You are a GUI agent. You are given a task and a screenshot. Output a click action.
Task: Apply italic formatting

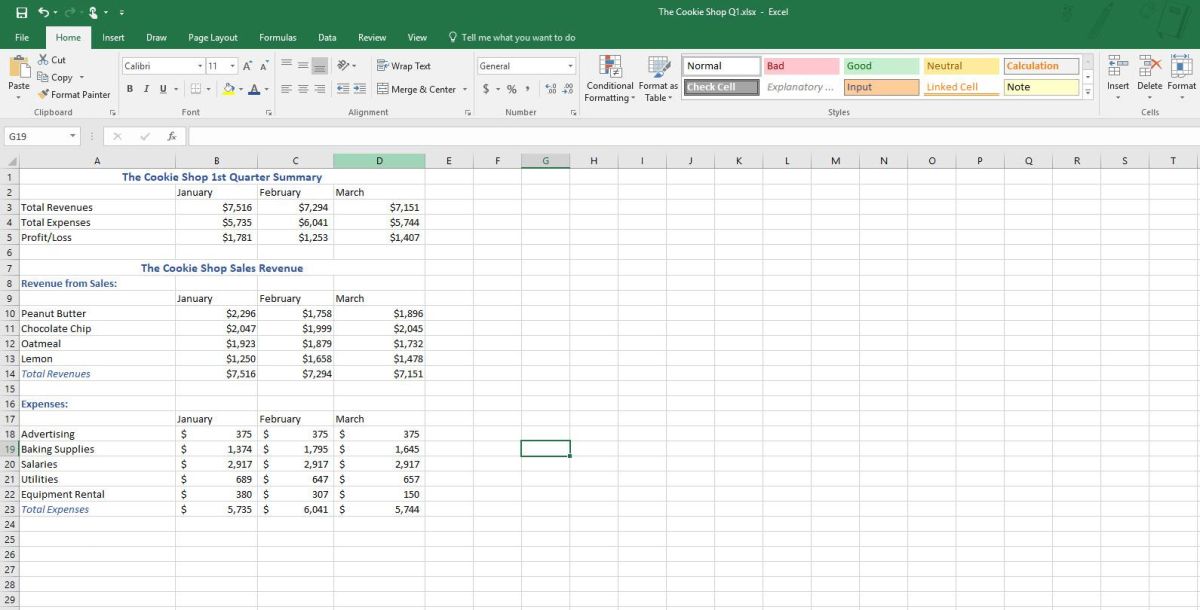pyautogui.click(x=143, y=88)
